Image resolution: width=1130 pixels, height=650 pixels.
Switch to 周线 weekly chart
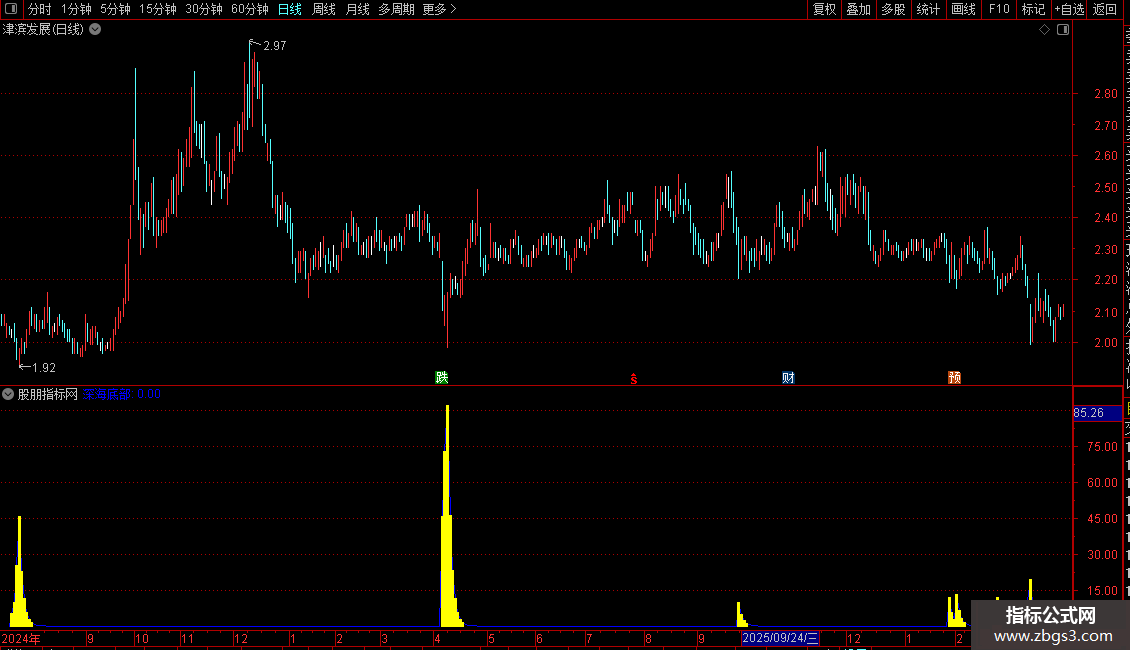(x=324, y=9)
